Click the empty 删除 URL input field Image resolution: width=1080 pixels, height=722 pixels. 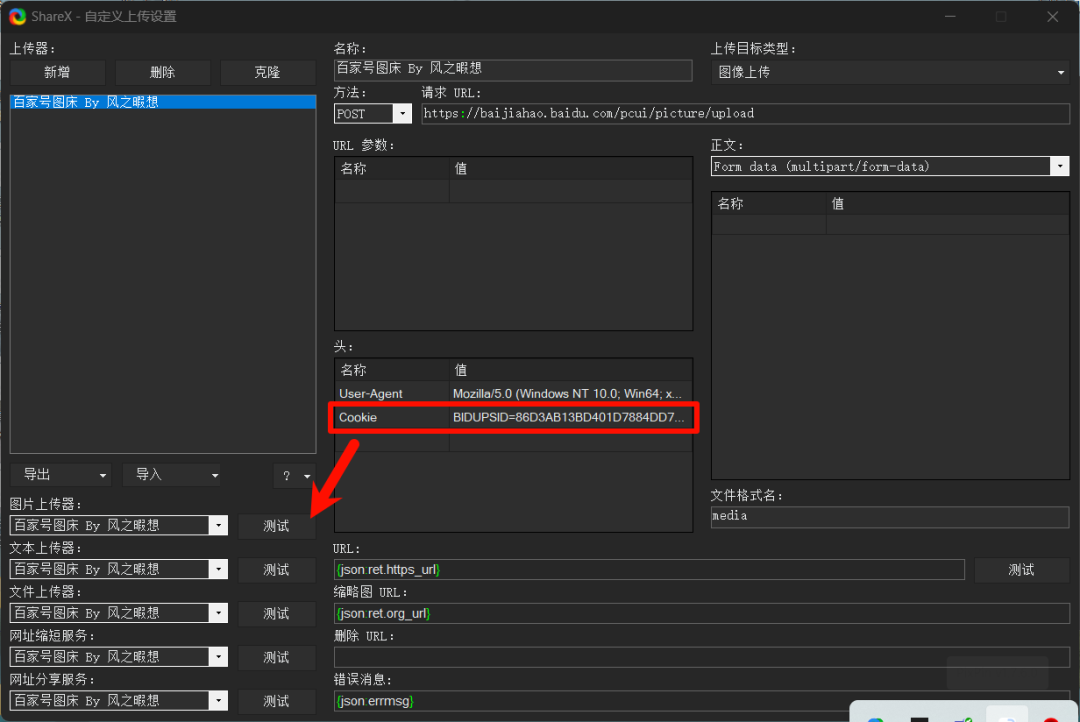point(702,657)
